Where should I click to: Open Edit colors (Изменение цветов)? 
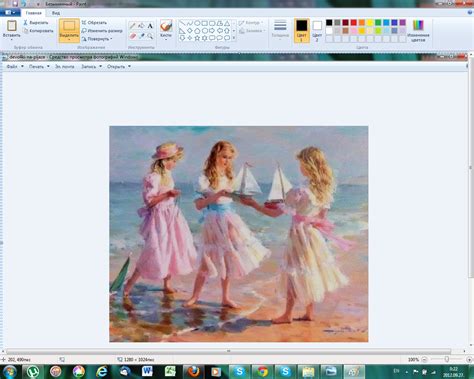pyautogui.click(x=418, y=31)
